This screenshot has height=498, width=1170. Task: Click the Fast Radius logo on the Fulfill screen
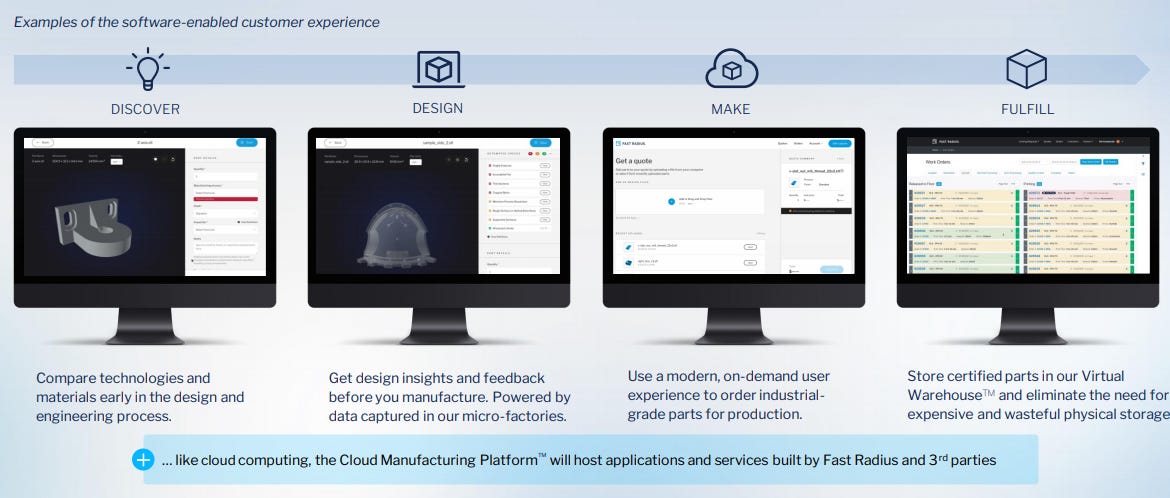click(x=945, y=141)
